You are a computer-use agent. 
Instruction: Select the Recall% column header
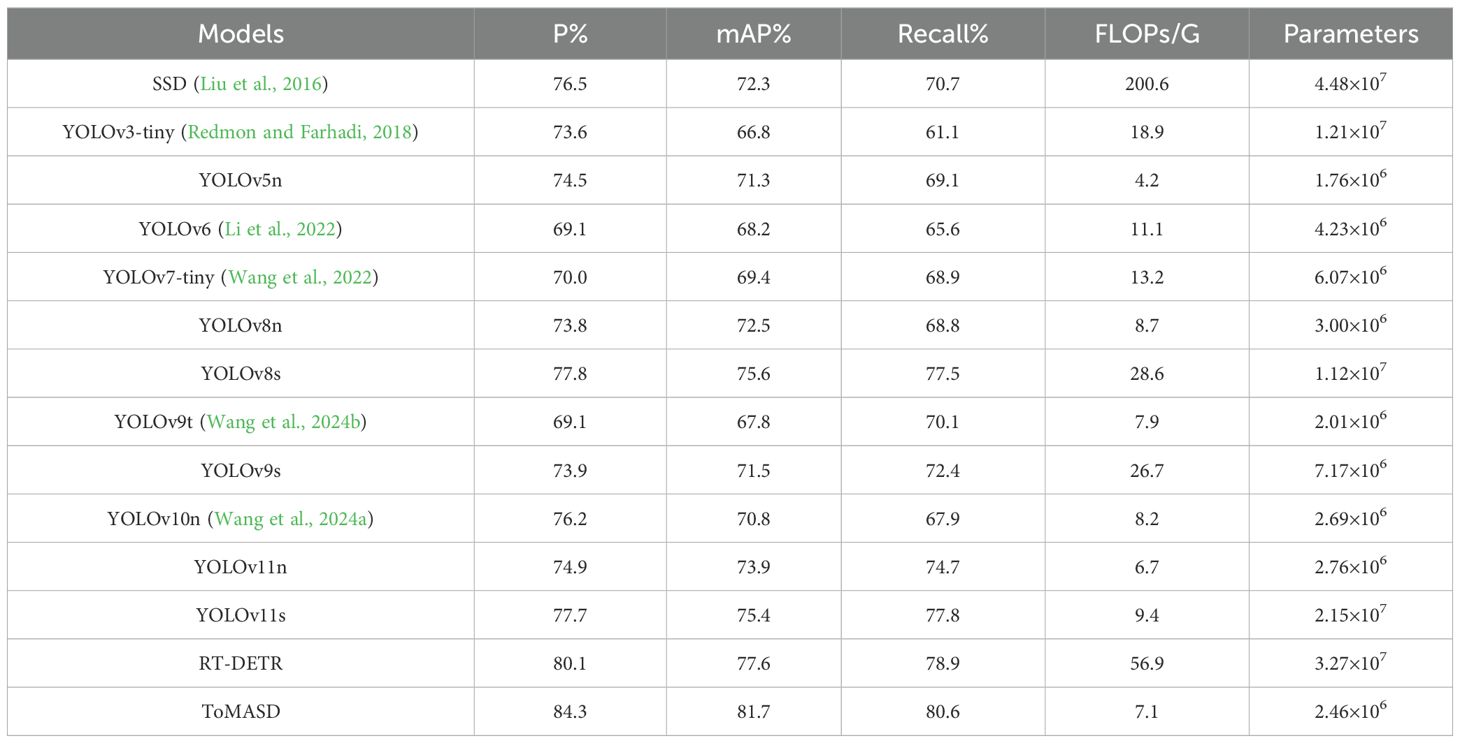click(943, 34)
